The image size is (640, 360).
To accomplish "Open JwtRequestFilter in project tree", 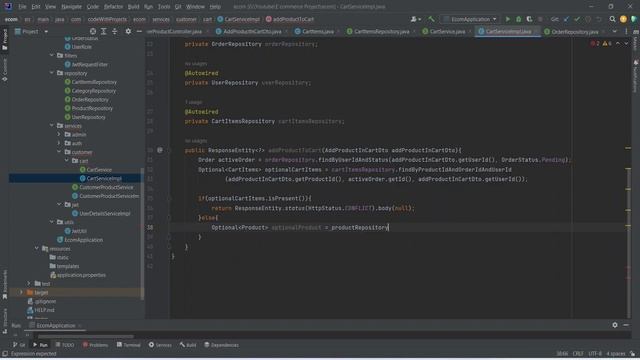I will click(x=89, y=64).
